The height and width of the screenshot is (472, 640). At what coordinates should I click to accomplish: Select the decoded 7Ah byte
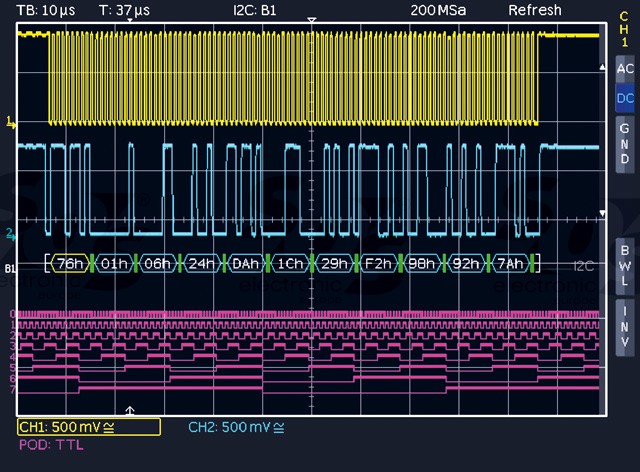point(510,264)
